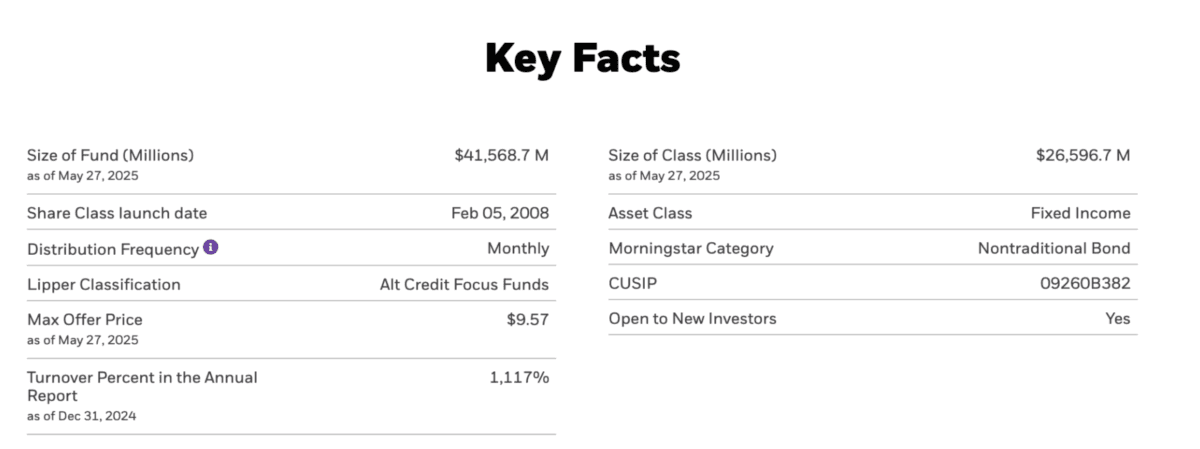The image size is (1200, 449).
Task: Click the Distribution Frequency info icon
Action: point(210,247)
